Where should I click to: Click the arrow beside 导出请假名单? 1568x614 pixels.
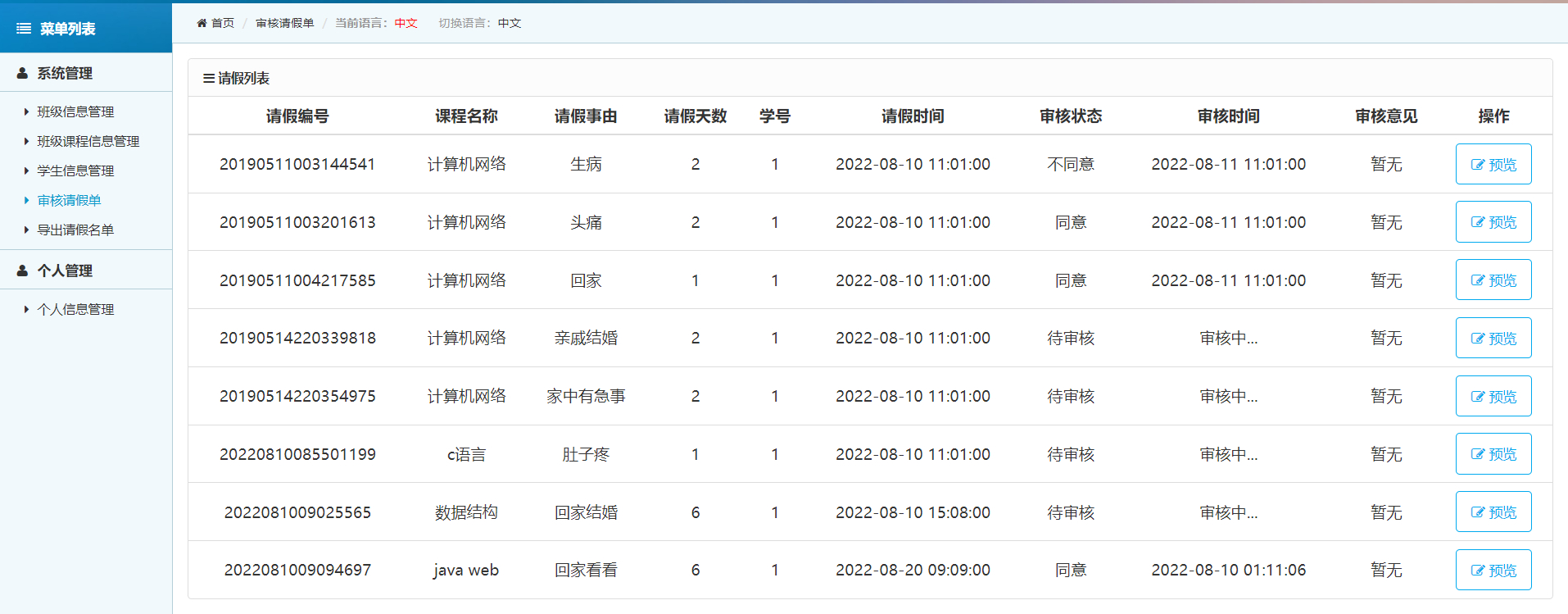click(x=26, y=230)
